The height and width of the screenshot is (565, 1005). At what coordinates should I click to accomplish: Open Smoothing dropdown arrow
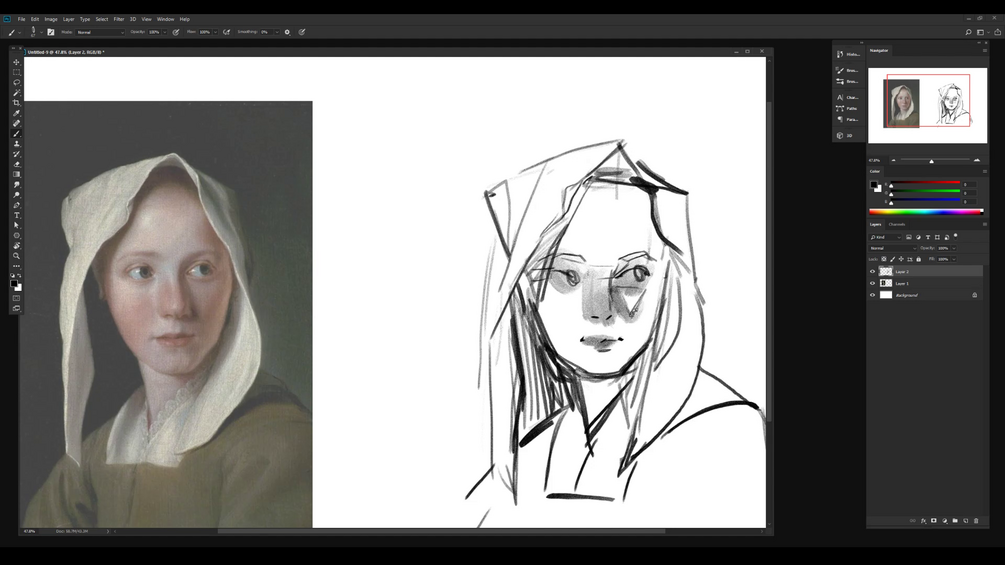277,32
